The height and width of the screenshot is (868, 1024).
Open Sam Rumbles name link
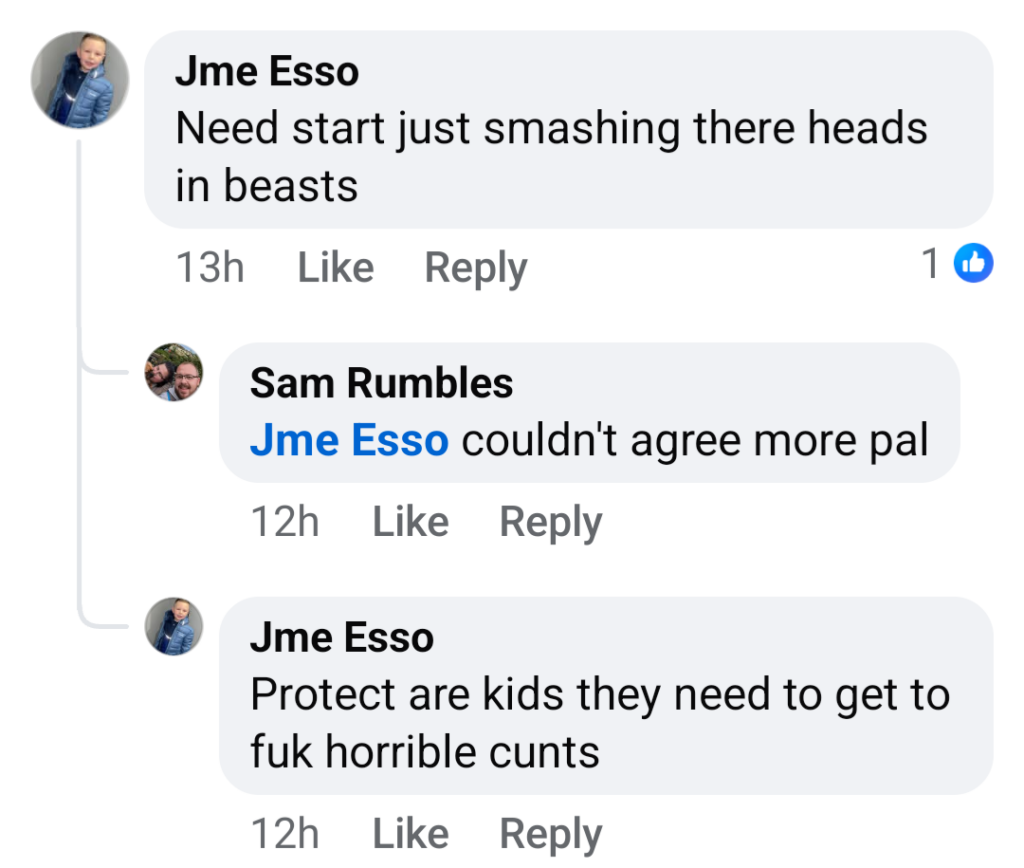[x=381, y=383]
